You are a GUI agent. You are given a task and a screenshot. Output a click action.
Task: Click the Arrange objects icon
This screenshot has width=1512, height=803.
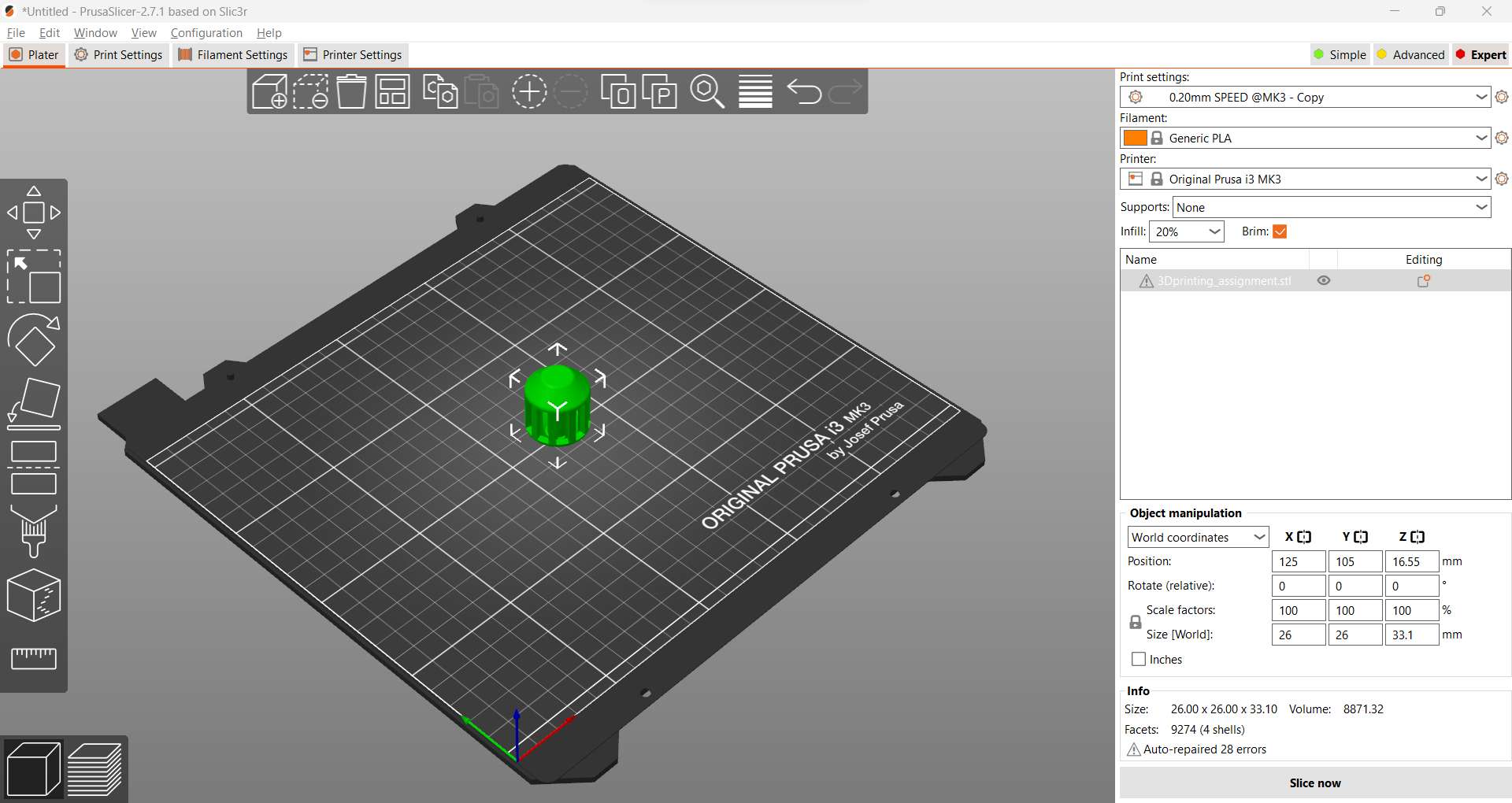point(392,92)
